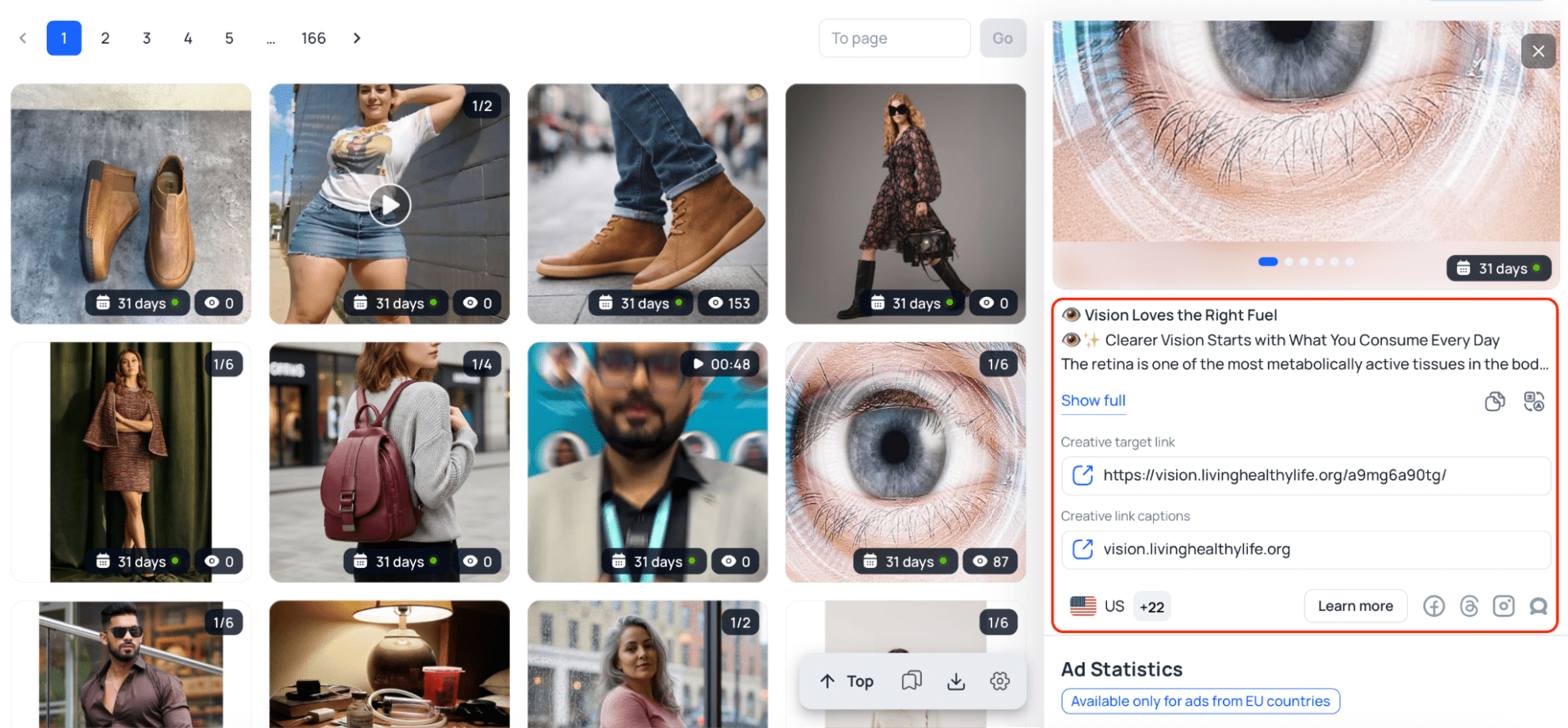This screenshot has height=728, width=1568.
Task: Click the Creative target link label
Action: 1117,442
